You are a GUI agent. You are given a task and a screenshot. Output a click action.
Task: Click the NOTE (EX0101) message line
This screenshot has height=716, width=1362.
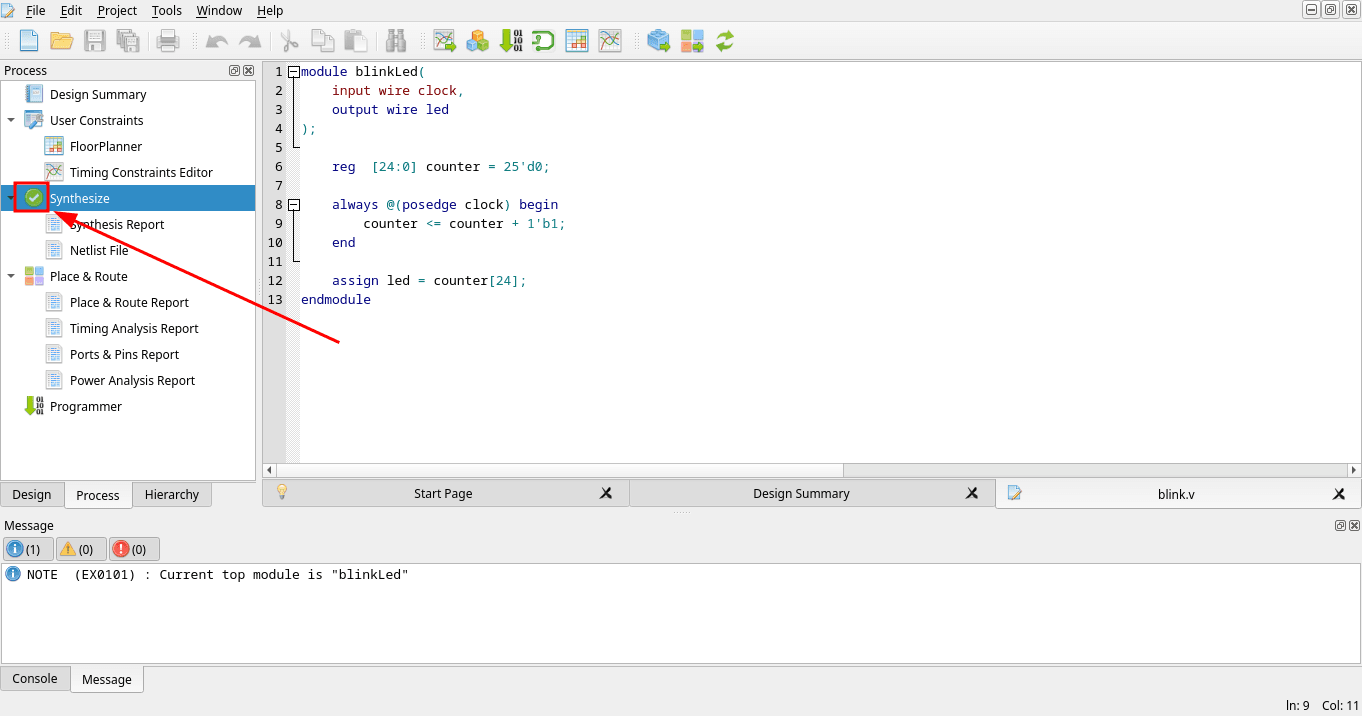coord(218,574)
